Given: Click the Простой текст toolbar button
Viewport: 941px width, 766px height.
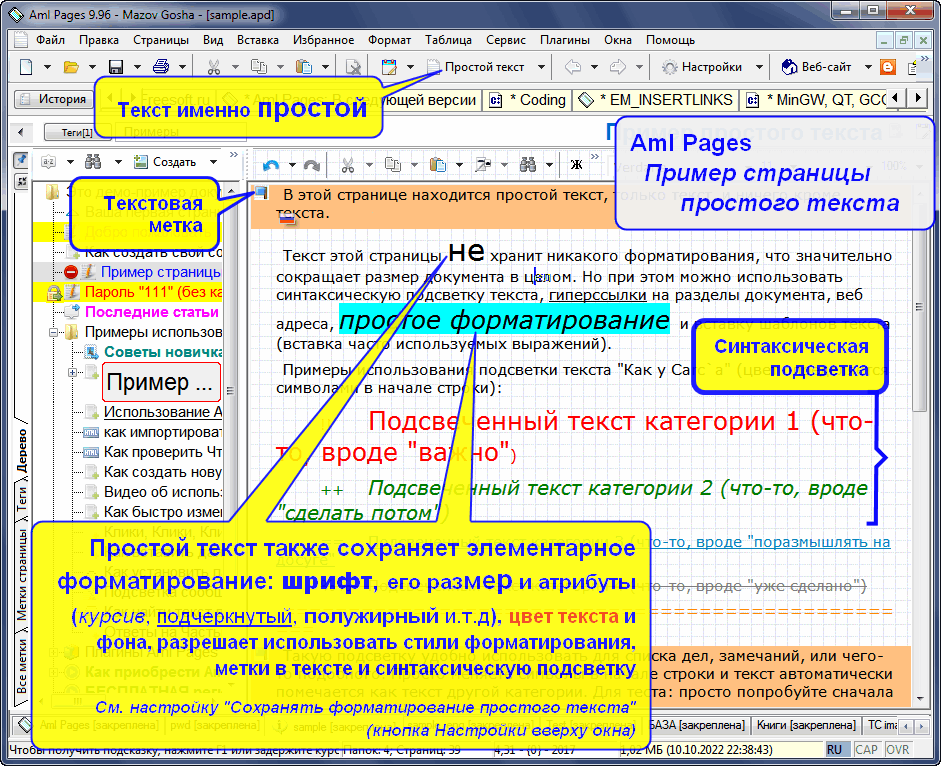Looking at the screenshot, I should (475, 67).
